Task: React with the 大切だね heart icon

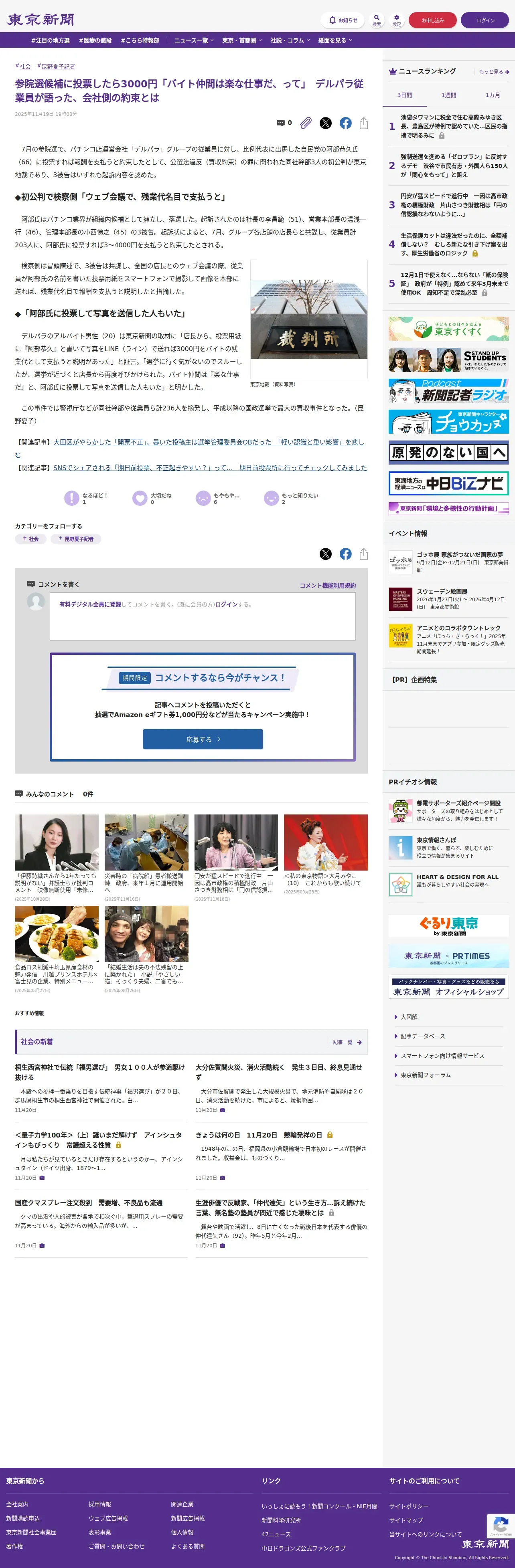Action: 140,498
